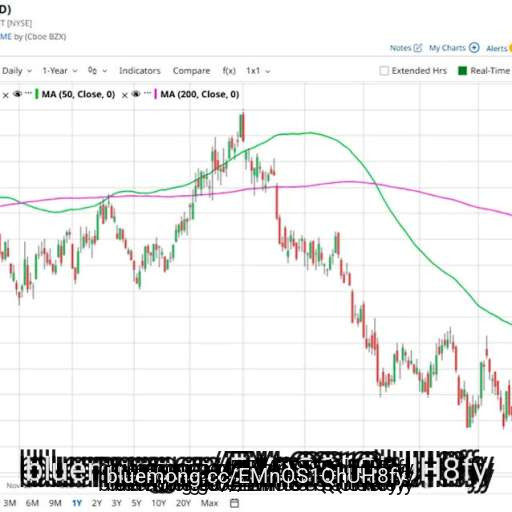Select the 5Y time range
512x512 pixels.
[136, 503]
